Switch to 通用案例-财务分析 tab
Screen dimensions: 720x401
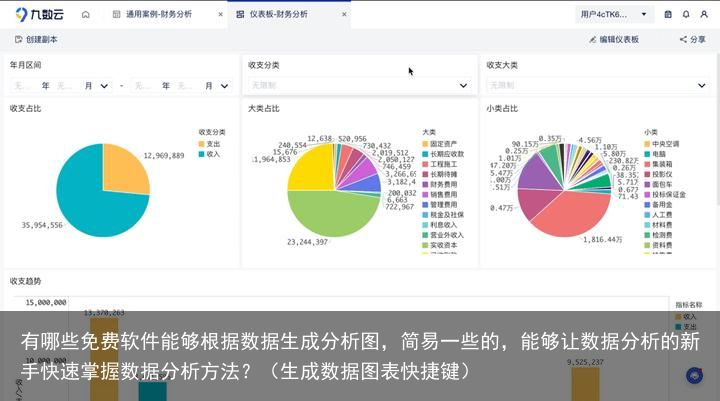pyautogui.click(x=159, y=14)
